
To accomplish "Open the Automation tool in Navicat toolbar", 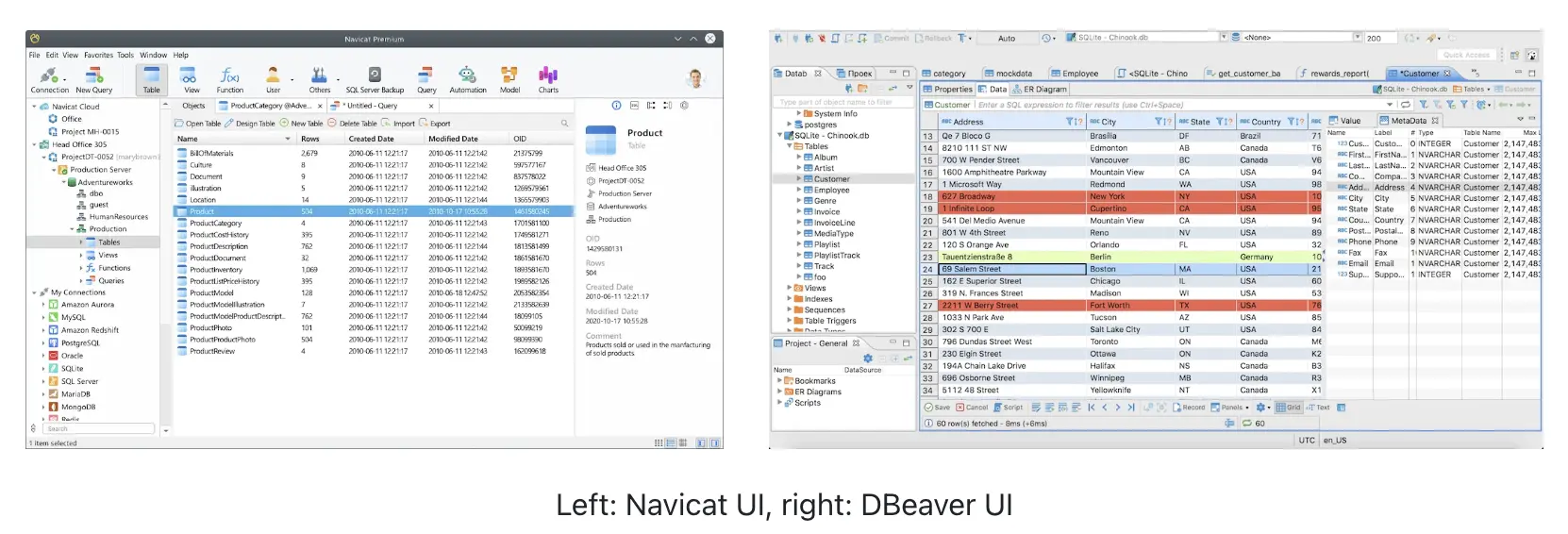I will coord(467,78).
